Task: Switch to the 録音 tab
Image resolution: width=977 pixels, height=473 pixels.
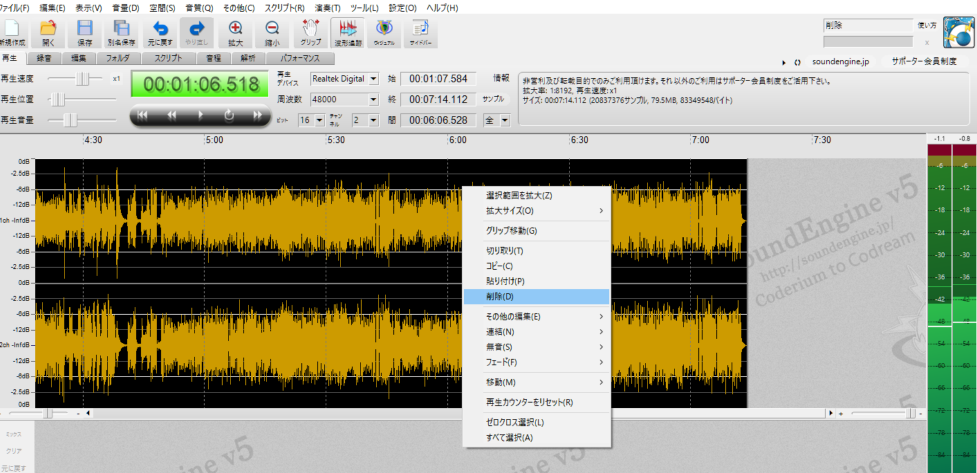Action: 44,59
